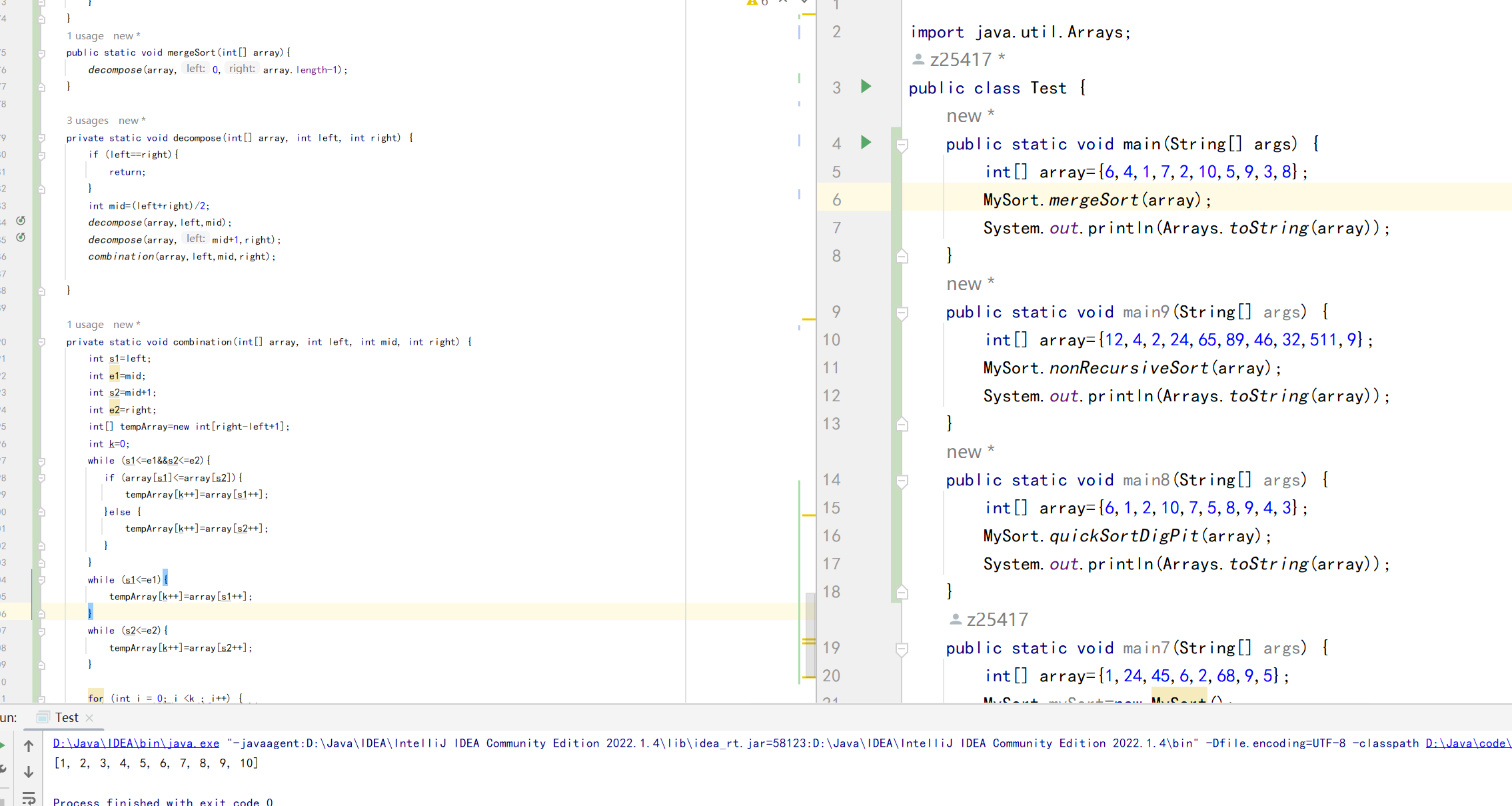This screenshot has width=1512, height=806.
Task: Click recursive call icon on line with decompose(array,left,mid)
Action: pyautogui.click(x=21, y=221)
